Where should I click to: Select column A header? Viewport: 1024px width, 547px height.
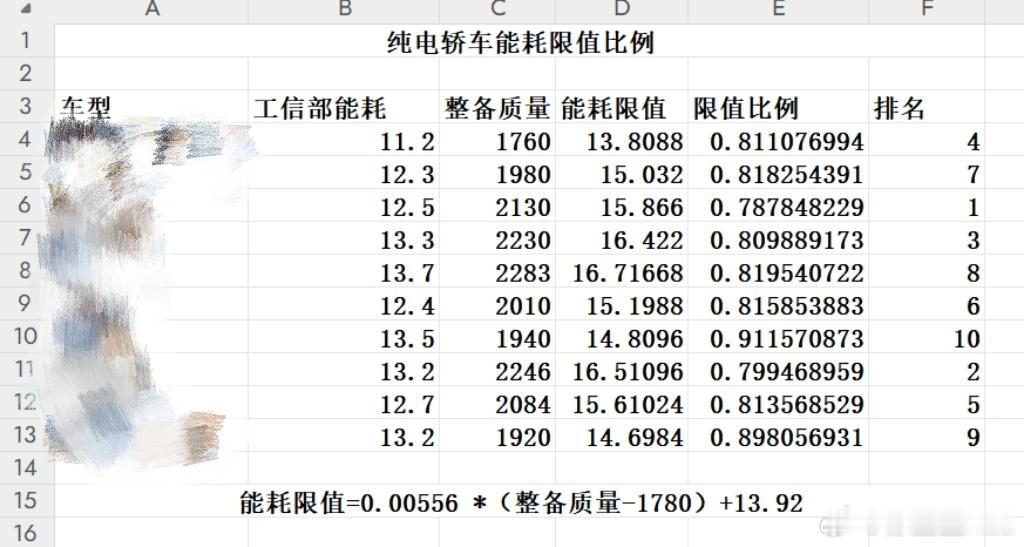[x=152, y=10]
